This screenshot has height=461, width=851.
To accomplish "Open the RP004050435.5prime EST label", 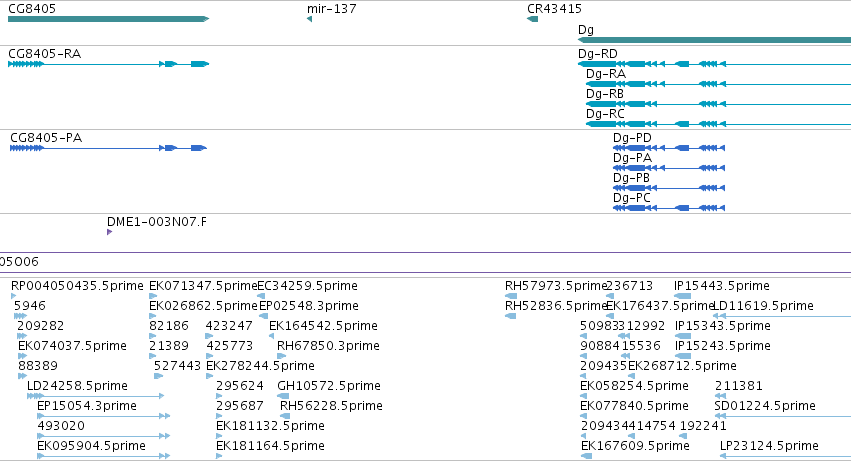I will 77,286.
